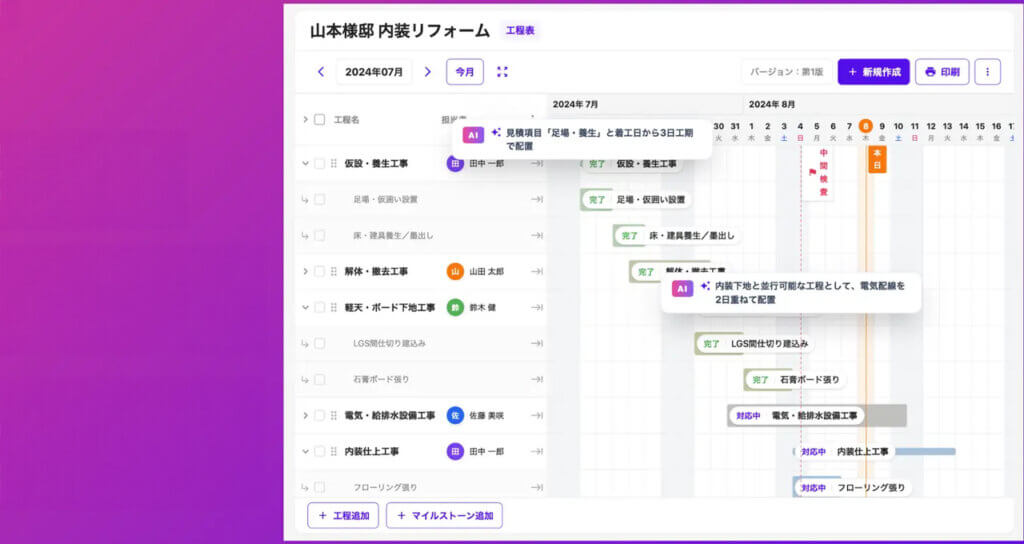Click jump-to-bar arrow on 内装仕上工事 row
Viewport: 1024px width, 544px height.
point(537,451)
